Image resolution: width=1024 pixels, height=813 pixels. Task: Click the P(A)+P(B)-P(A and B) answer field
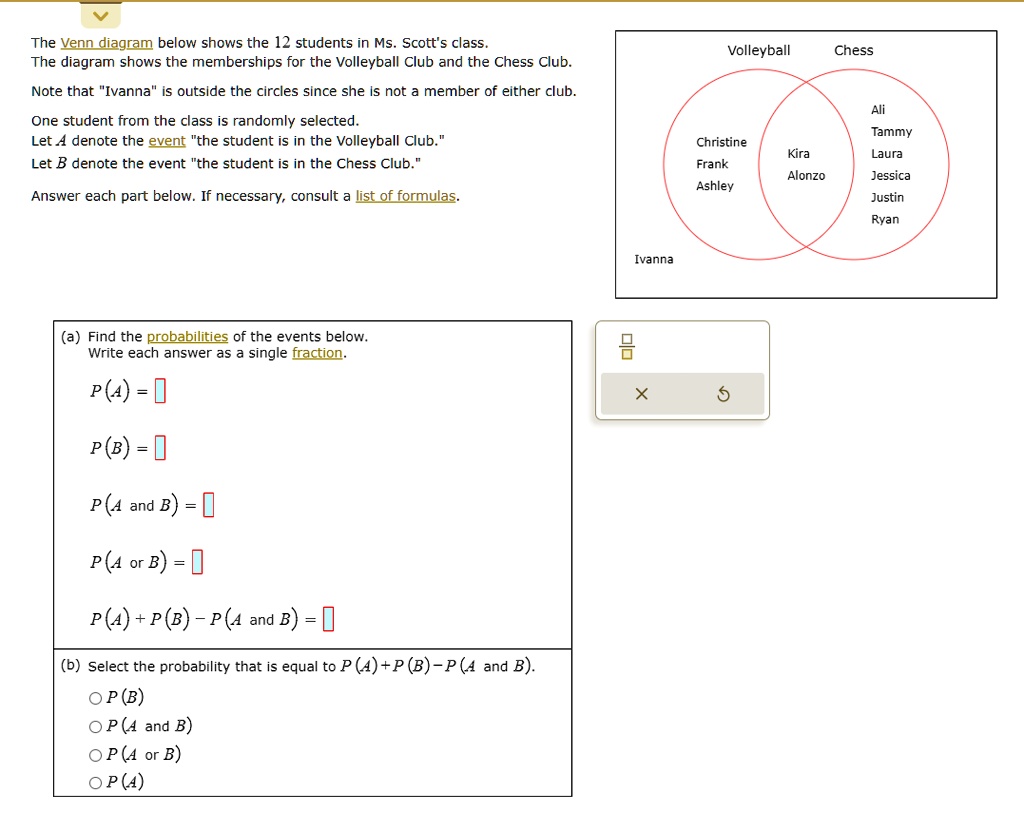click(x=328, y=618)
